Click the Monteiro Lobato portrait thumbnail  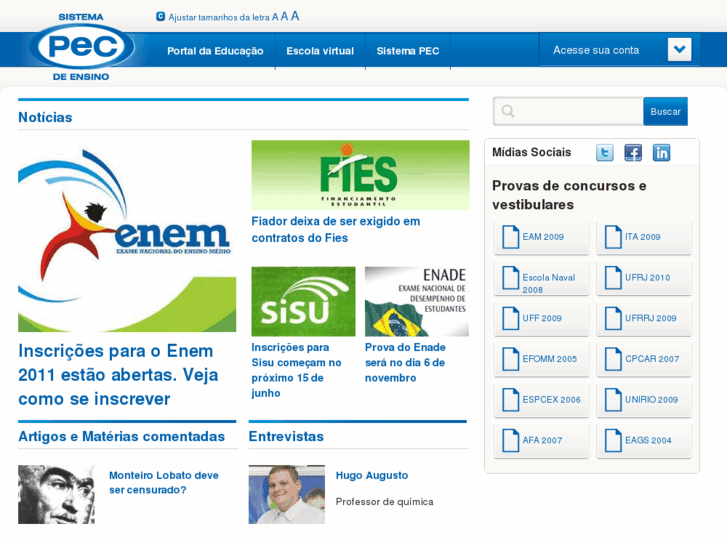coord(57,494)
